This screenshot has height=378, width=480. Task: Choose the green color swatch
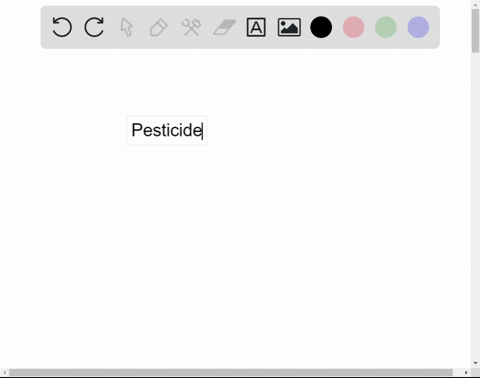point(386,27)
